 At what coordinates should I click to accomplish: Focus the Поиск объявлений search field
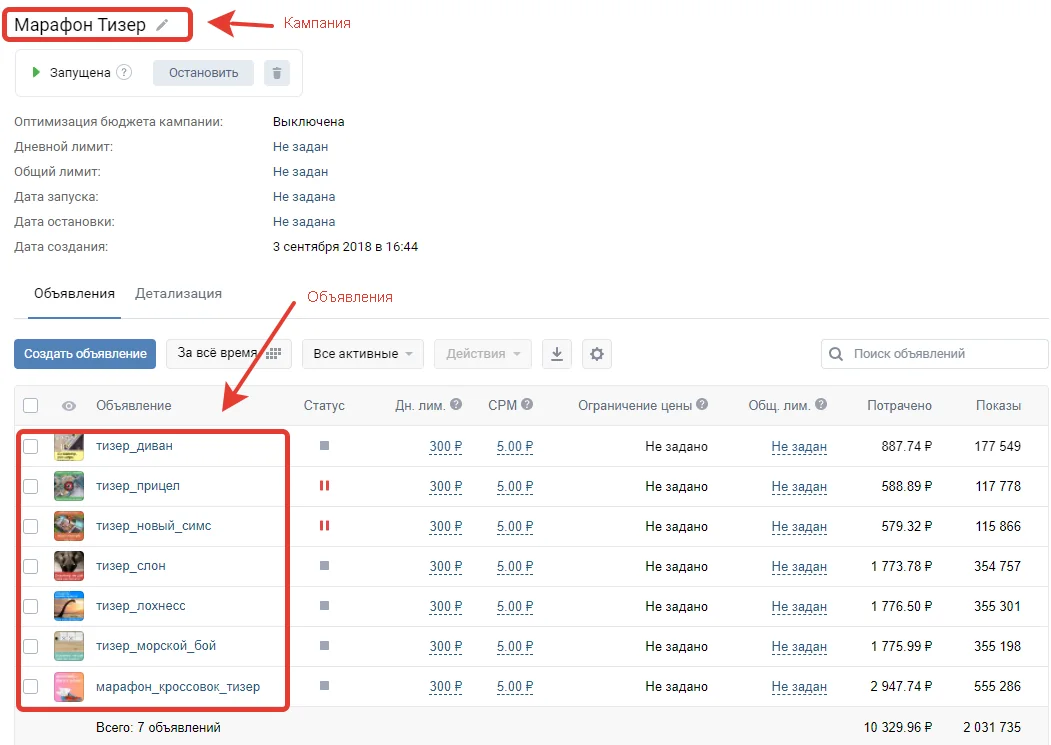pyautogui.click(x=934, y=353)
